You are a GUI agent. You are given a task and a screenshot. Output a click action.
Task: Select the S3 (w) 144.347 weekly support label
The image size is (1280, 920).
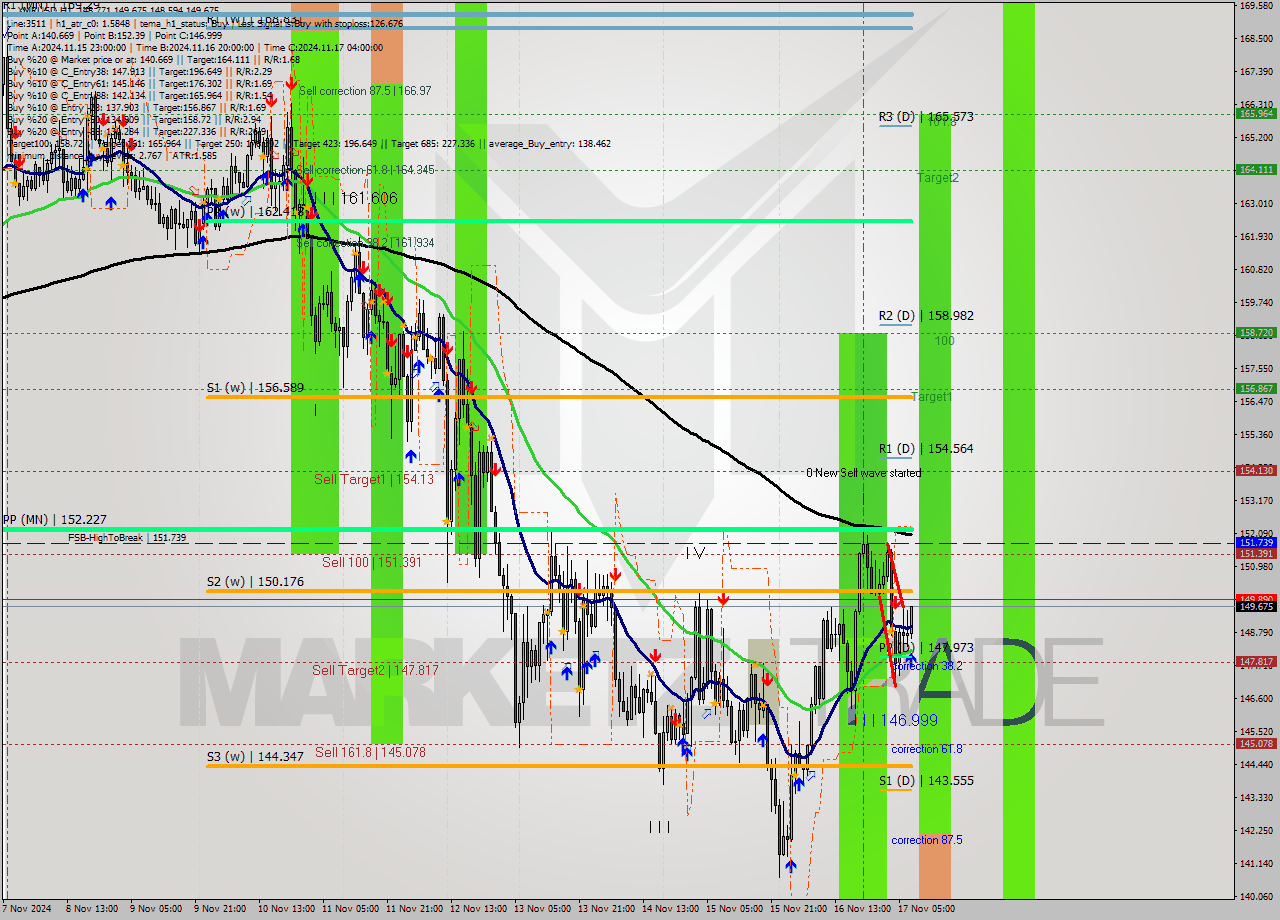pos(255,757)
